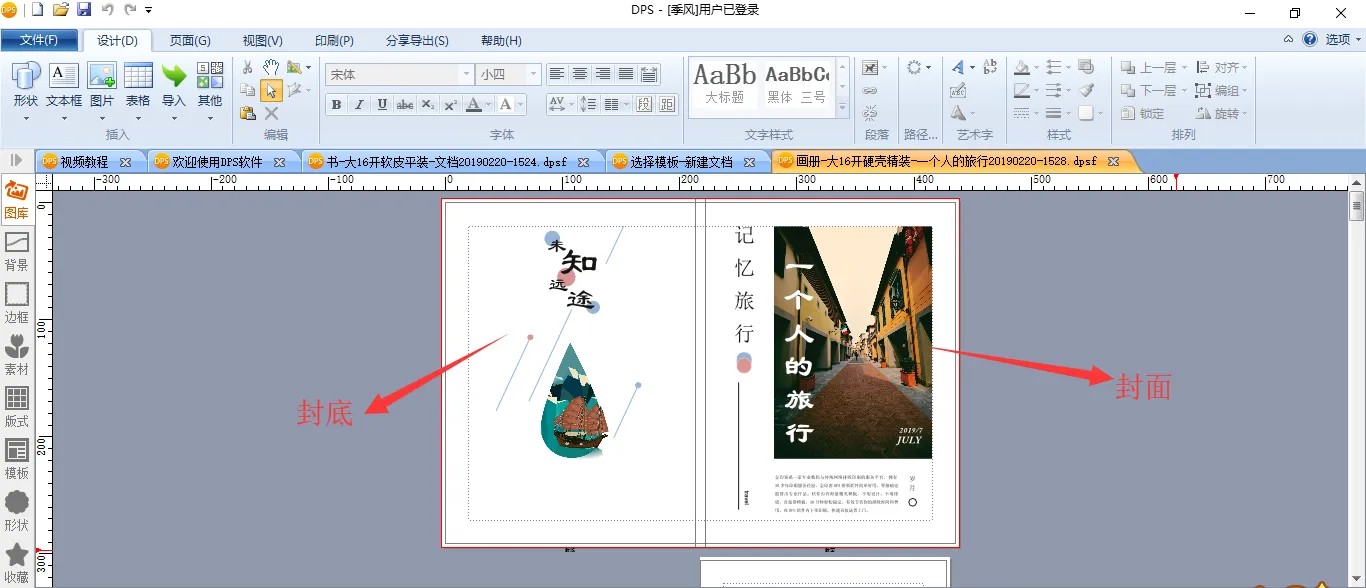Switch to the 页面(G) ribbon tab

[190, 41]
